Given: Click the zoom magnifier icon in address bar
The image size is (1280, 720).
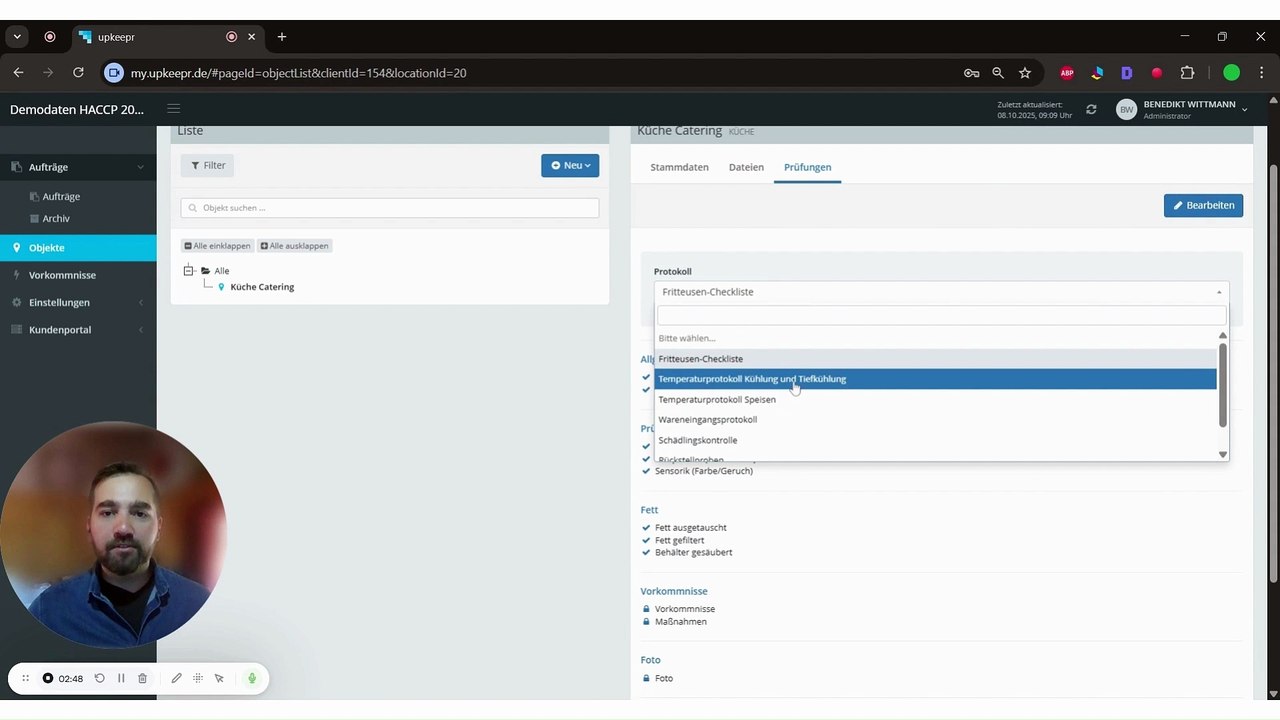Looking at the screenshot, I should pyautogui.click(x=998, y=73).
